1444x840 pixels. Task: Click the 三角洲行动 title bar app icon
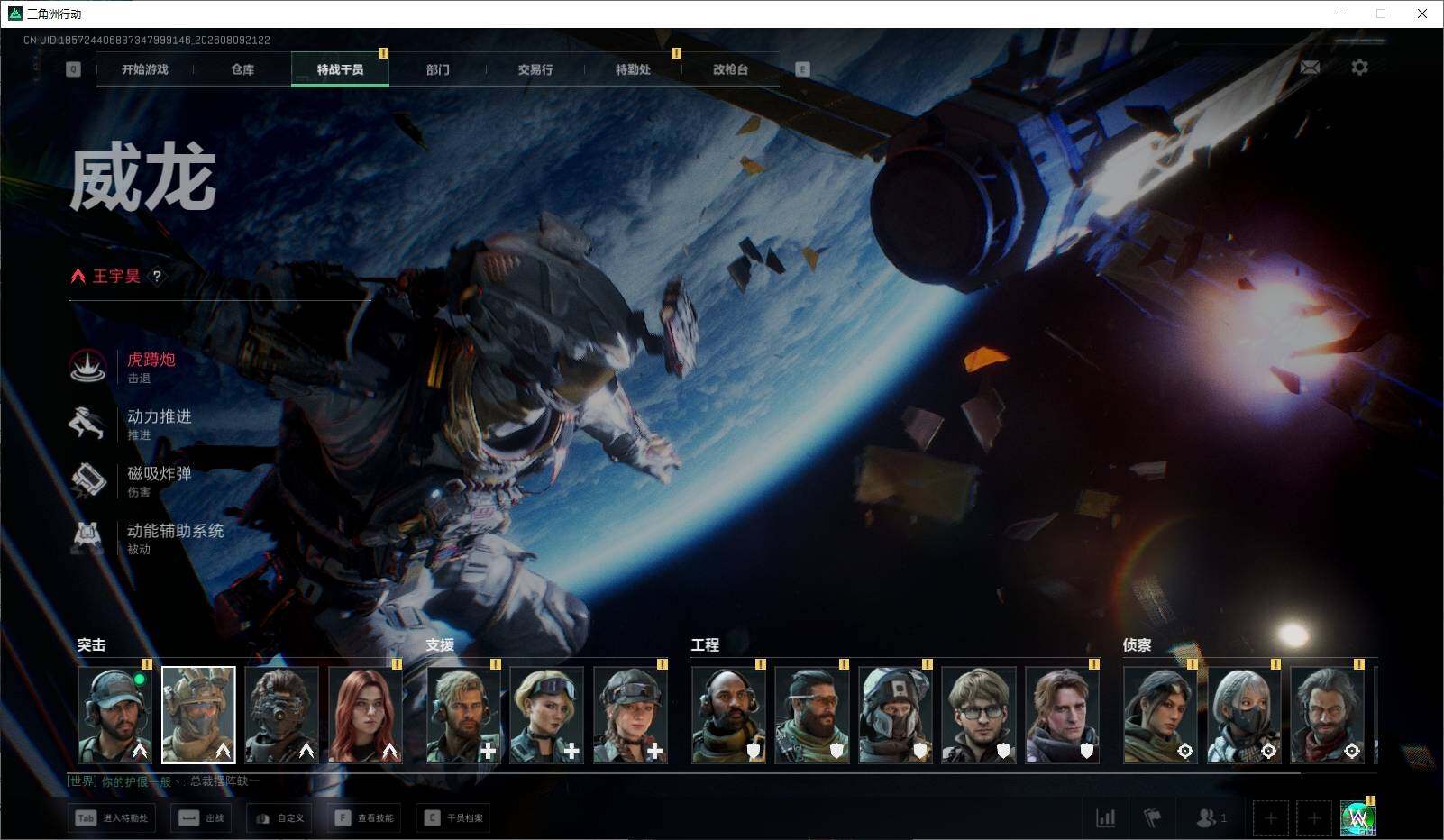pos(14,14)
